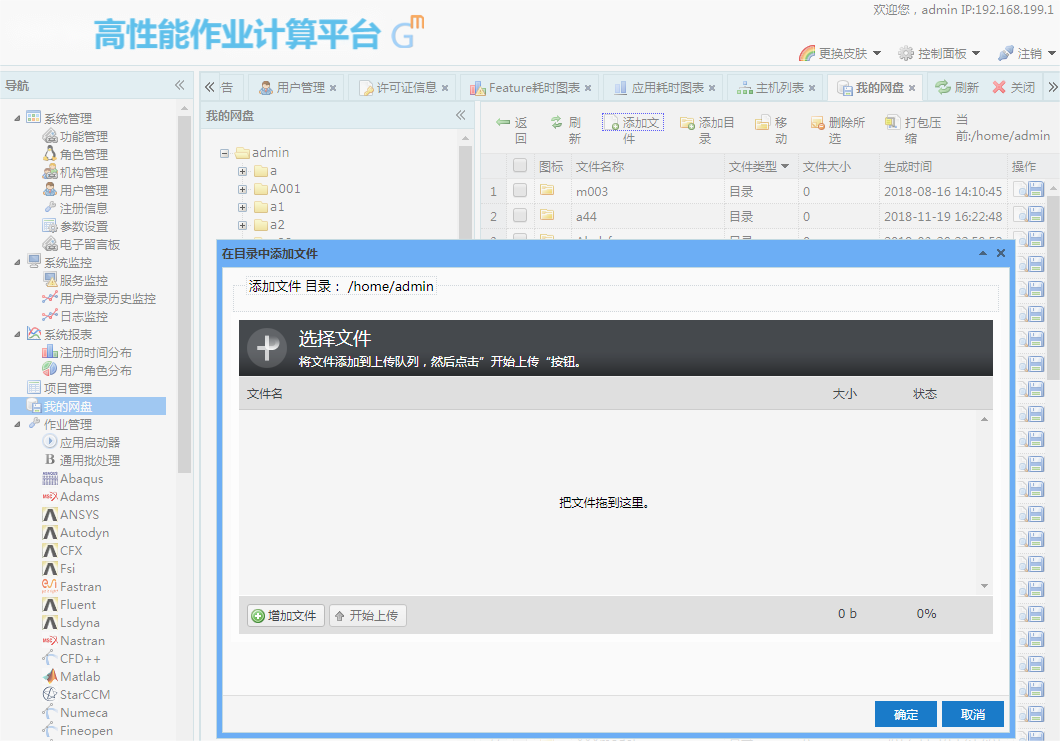Click the Fastran application icon
Image resolution: width=1060 pixels, height=741 pixels.
(x=50, y=585)
